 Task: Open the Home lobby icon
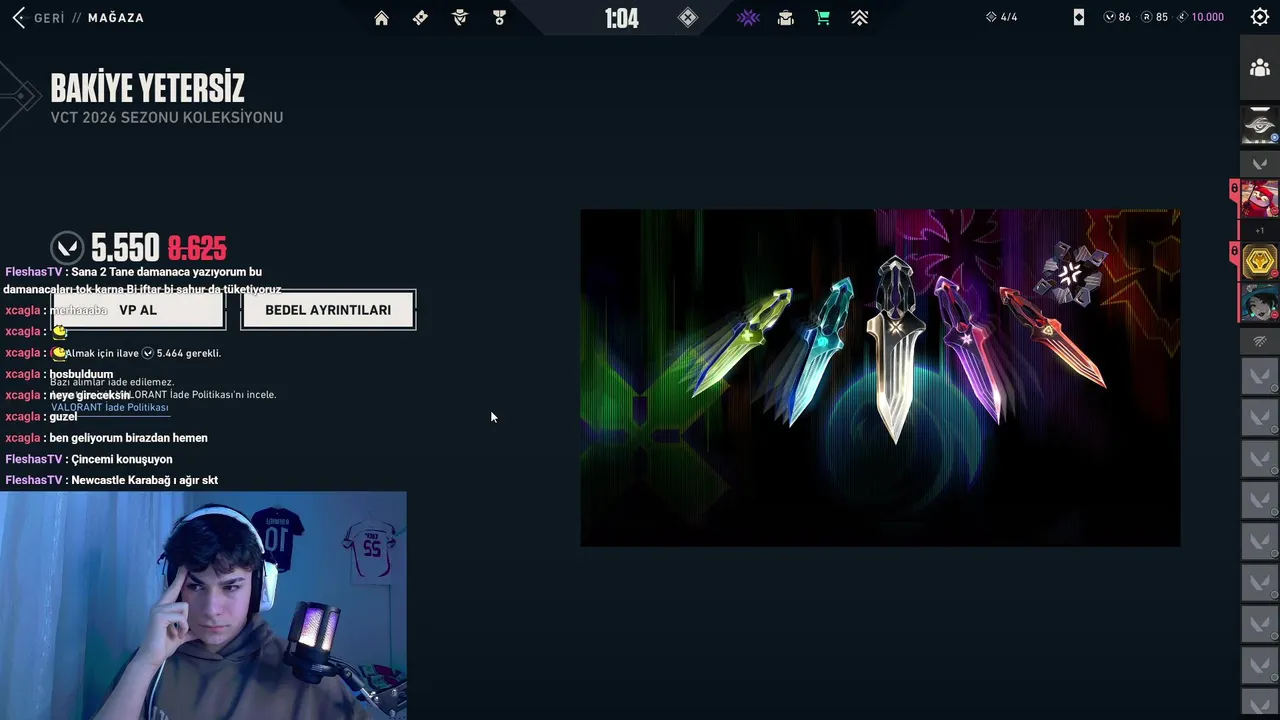pos(381,17)
